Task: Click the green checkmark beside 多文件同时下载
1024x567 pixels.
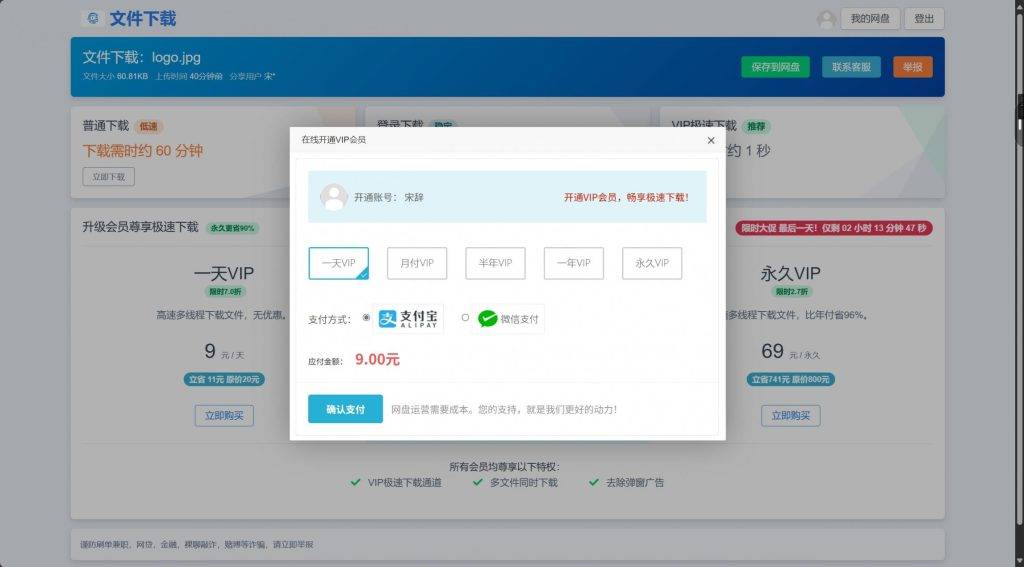Action: [477, 482]
